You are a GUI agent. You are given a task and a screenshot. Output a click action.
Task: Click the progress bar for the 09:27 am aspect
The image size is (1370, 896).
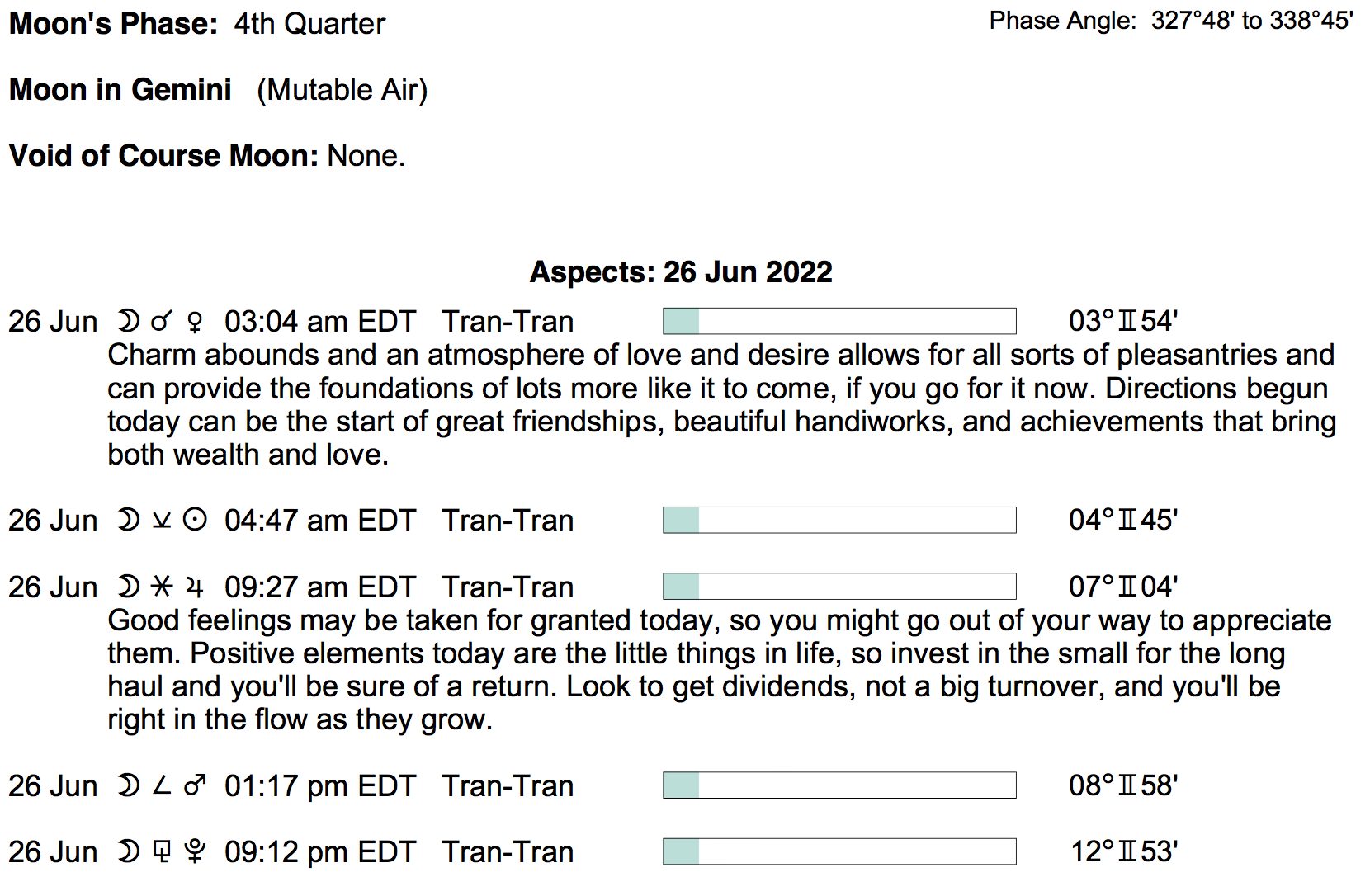pos(839,587)
